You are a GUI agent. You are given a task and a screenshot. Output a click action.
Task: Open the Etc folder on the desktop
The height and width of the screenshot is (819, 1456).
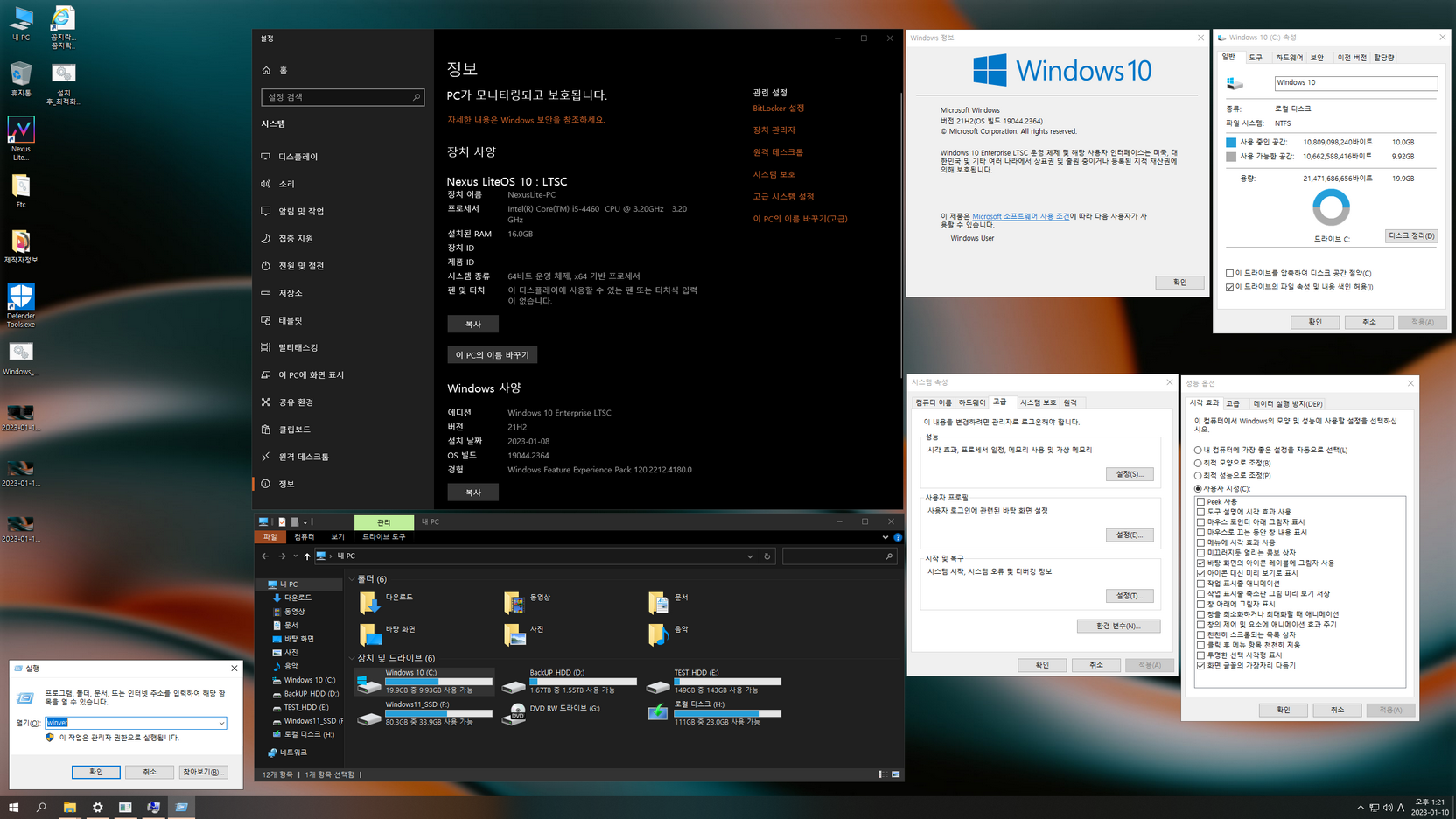point(21,191)
